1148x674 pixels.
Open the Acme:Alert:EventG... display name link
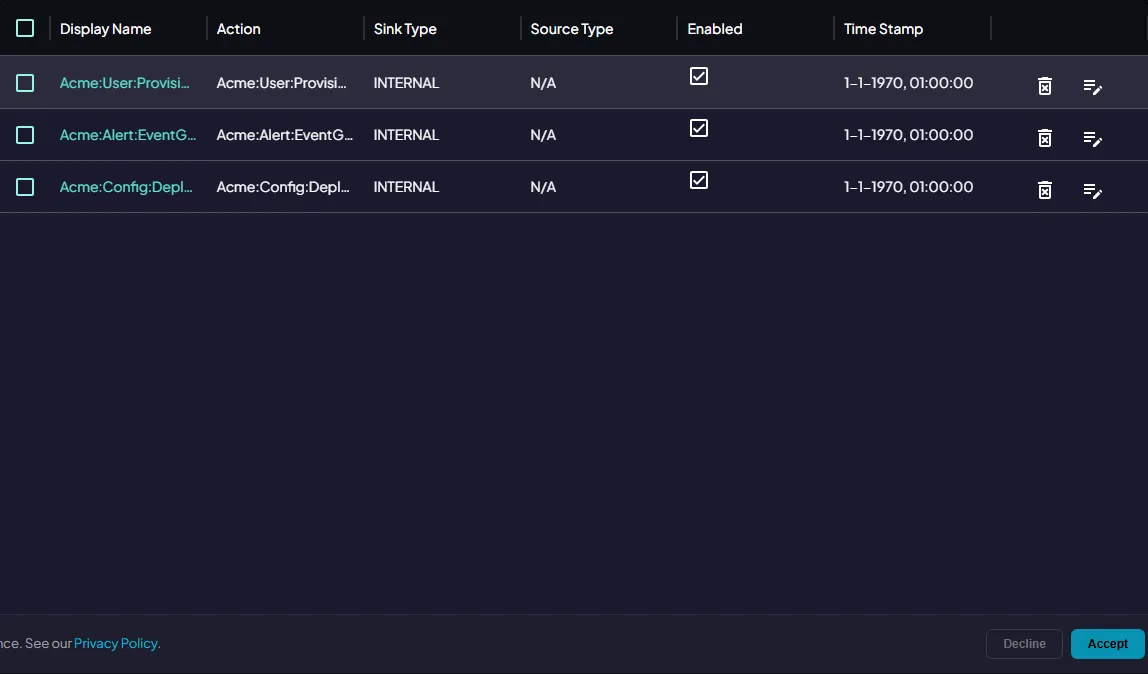[127, 135]
